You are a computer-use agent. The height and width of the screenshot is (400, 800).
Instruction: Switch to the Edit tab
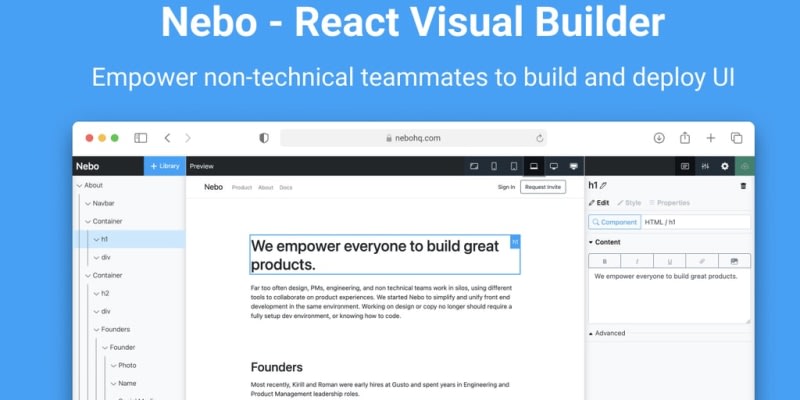pyautogui.click(x=599, y=203)
